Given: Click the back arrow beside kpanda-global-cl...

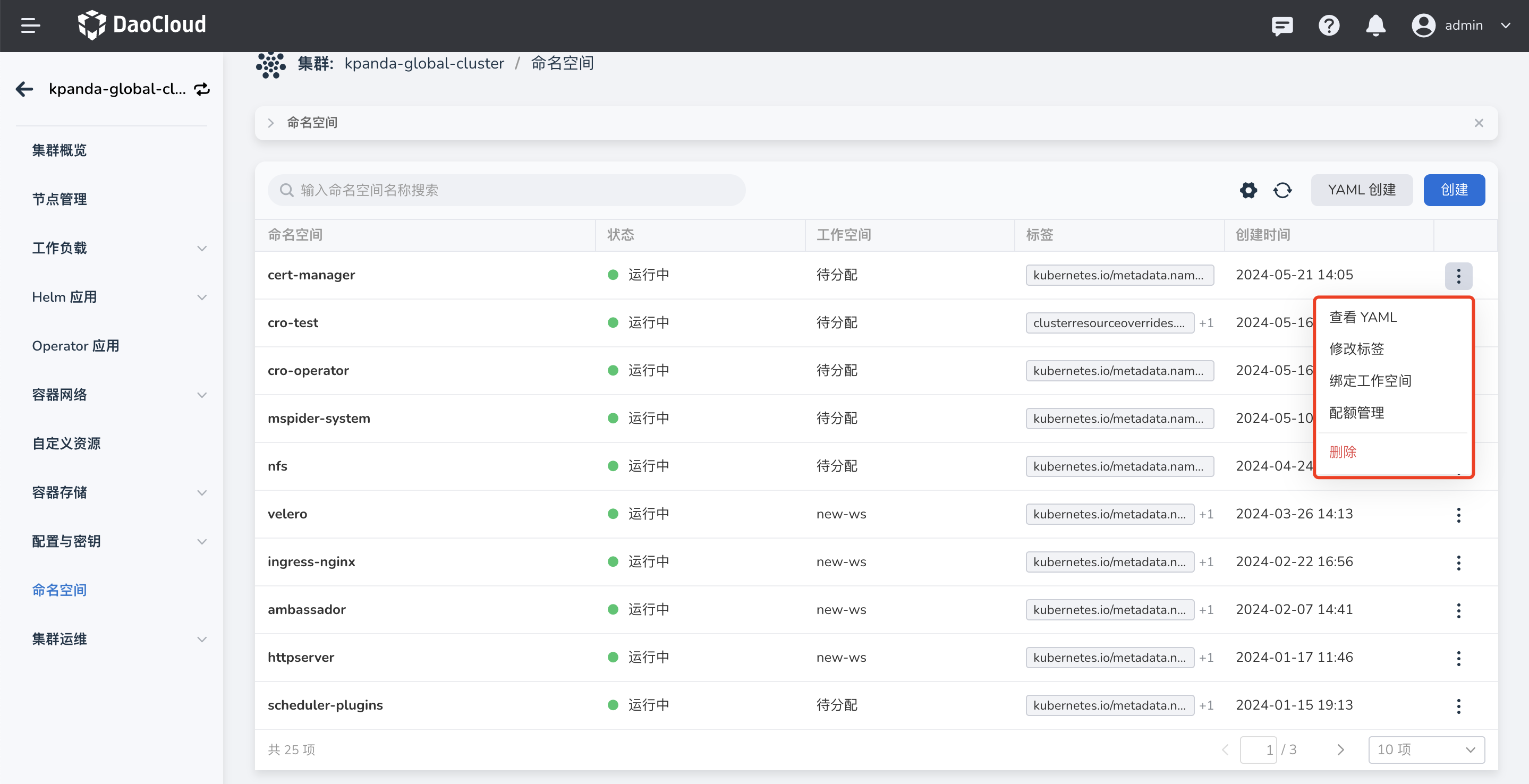Looking at the screenshot, I should coord(24,89).
